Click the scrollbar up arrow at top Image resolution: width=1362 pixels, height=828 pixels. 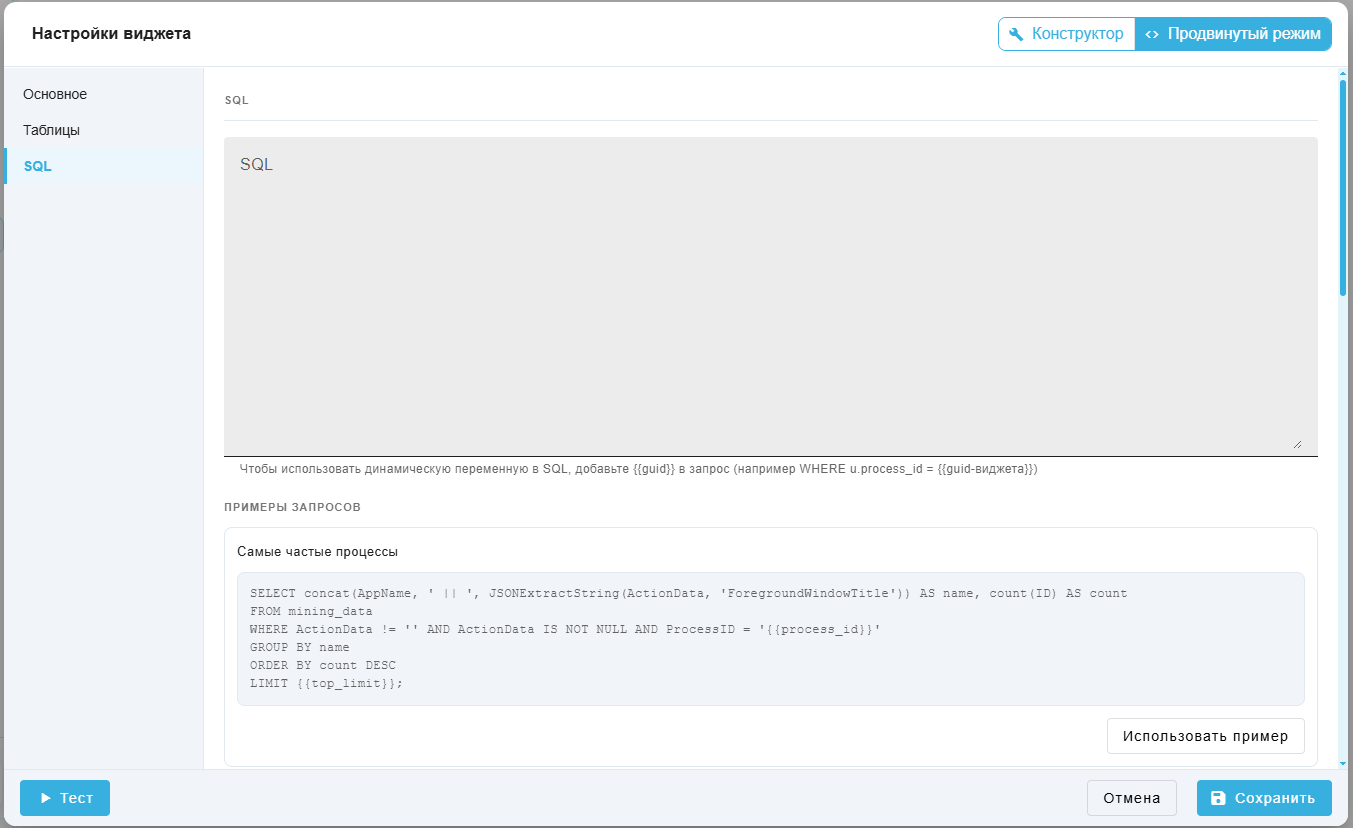[1343, 73]
